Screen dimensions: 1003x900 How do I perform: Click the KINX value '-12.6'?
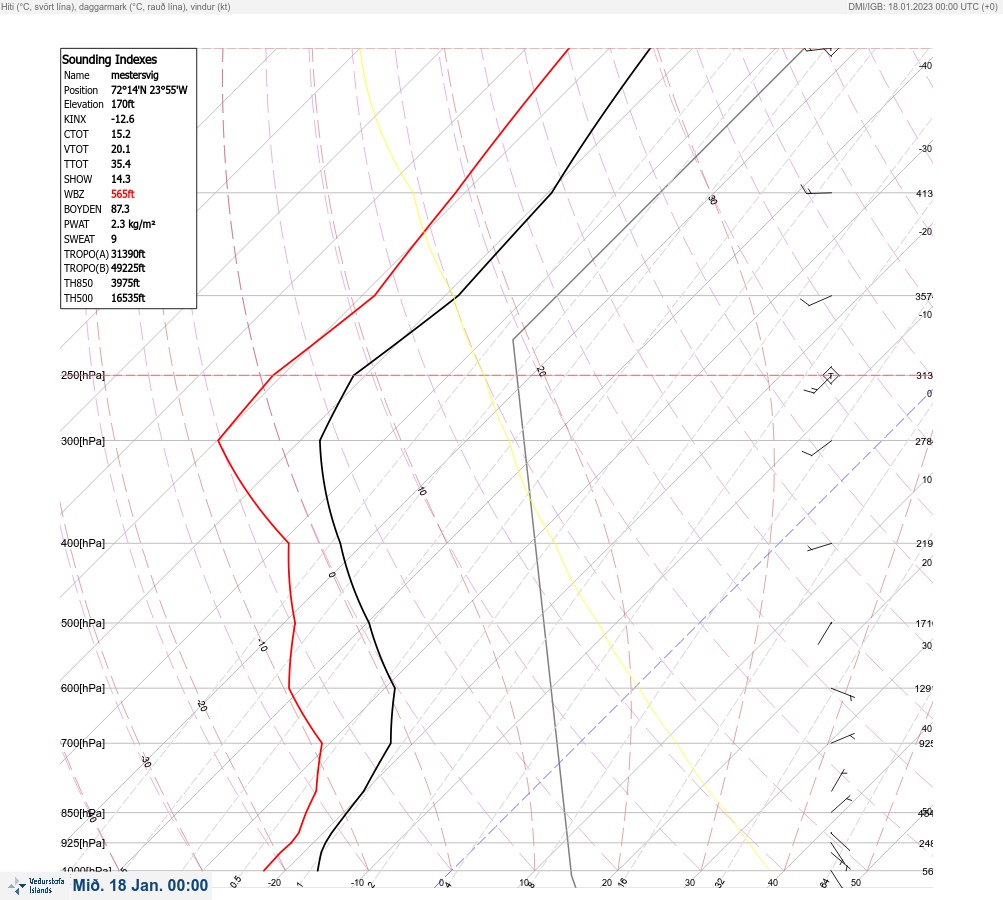pos(123,119)
